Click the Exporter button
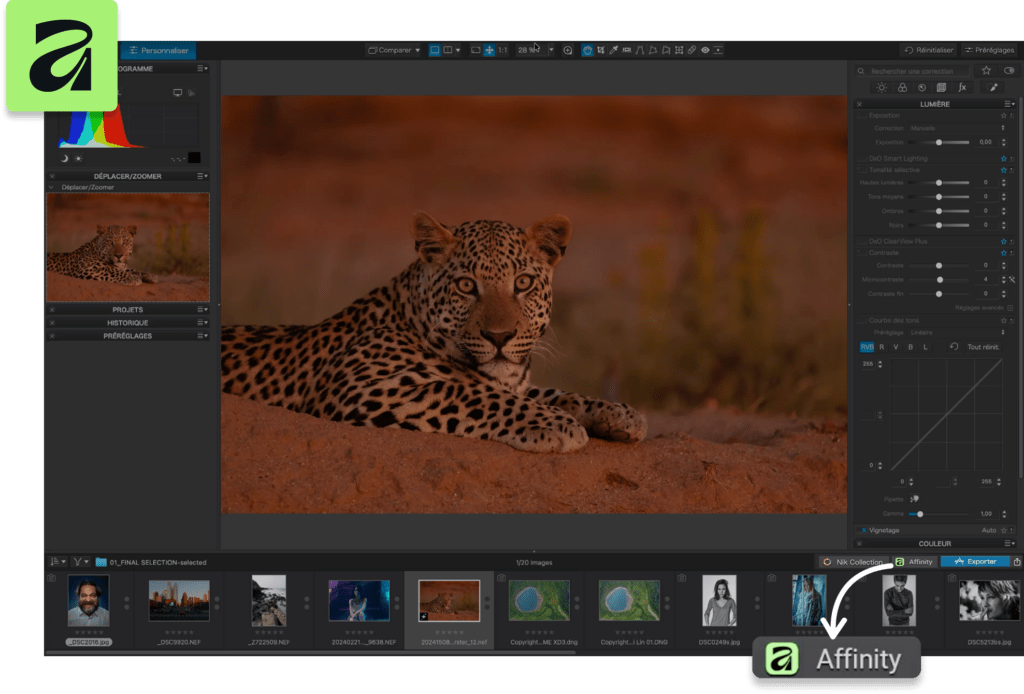Image resolution: width=1024 pixels, height=694 pixels. click(975, 562)
